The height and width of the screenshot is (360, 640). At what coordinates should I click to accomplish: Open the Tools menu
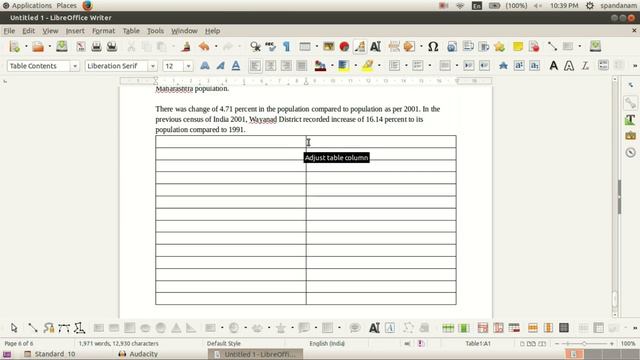pos(155,31)
